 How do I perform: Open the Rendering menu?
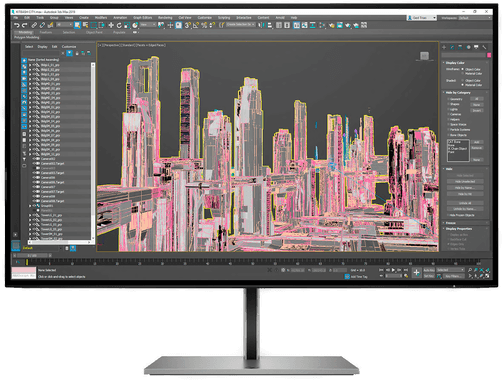[165, 18]
